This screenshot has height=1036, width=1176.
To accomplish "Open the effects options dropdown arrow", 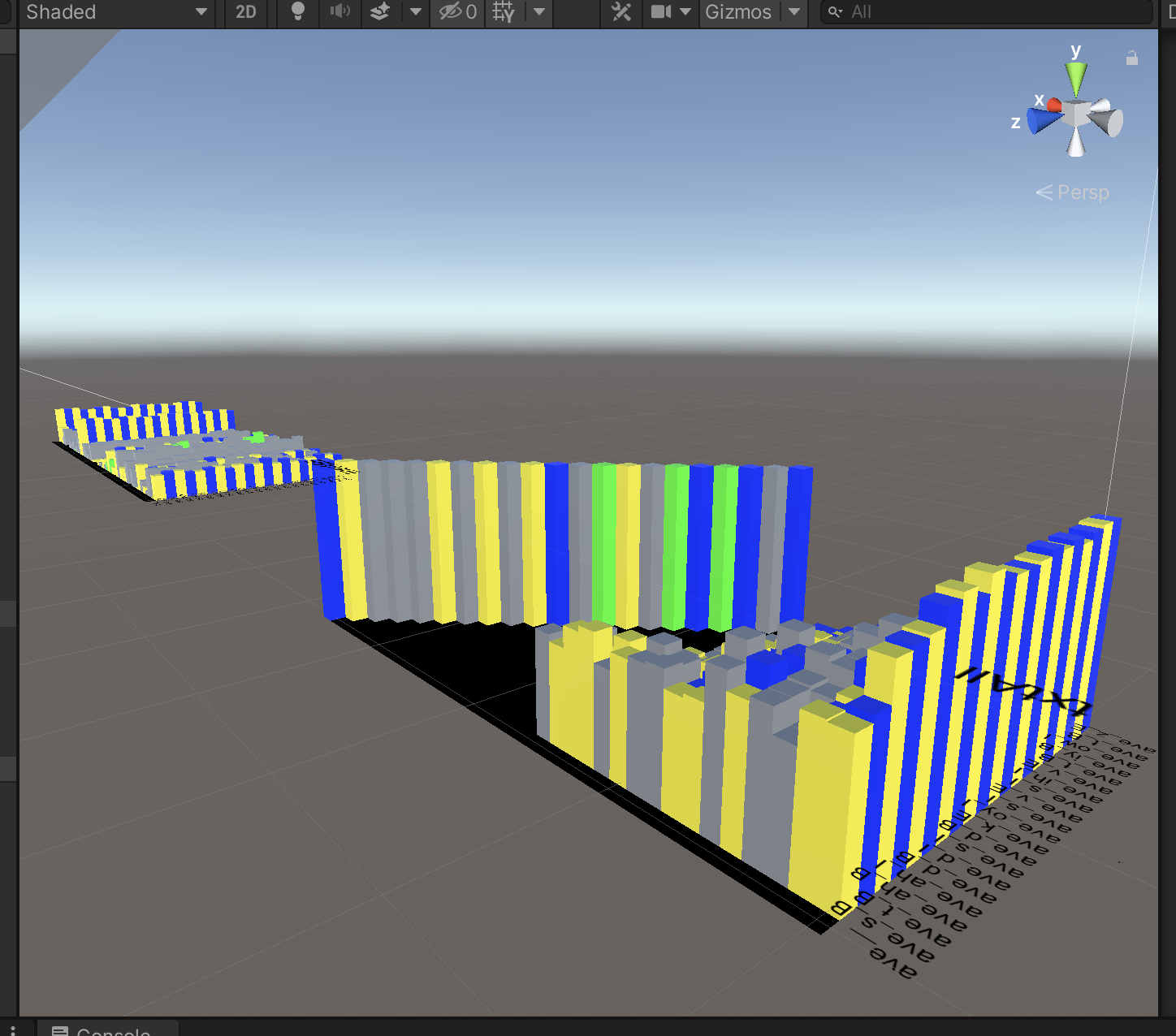I will 416,11.
